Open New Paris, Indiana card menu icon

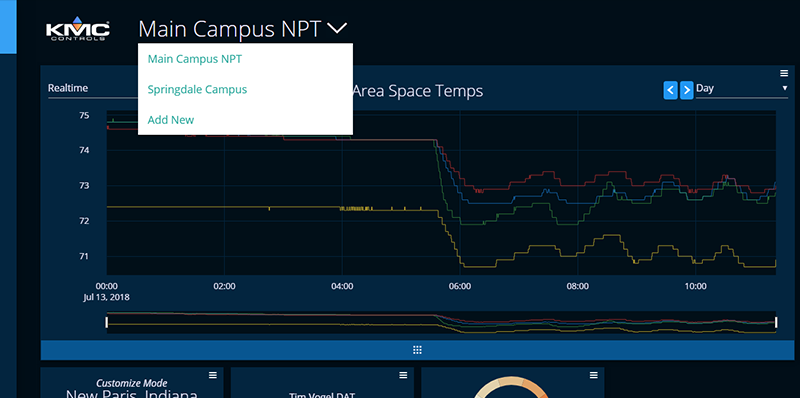click(x=213, y=375)
